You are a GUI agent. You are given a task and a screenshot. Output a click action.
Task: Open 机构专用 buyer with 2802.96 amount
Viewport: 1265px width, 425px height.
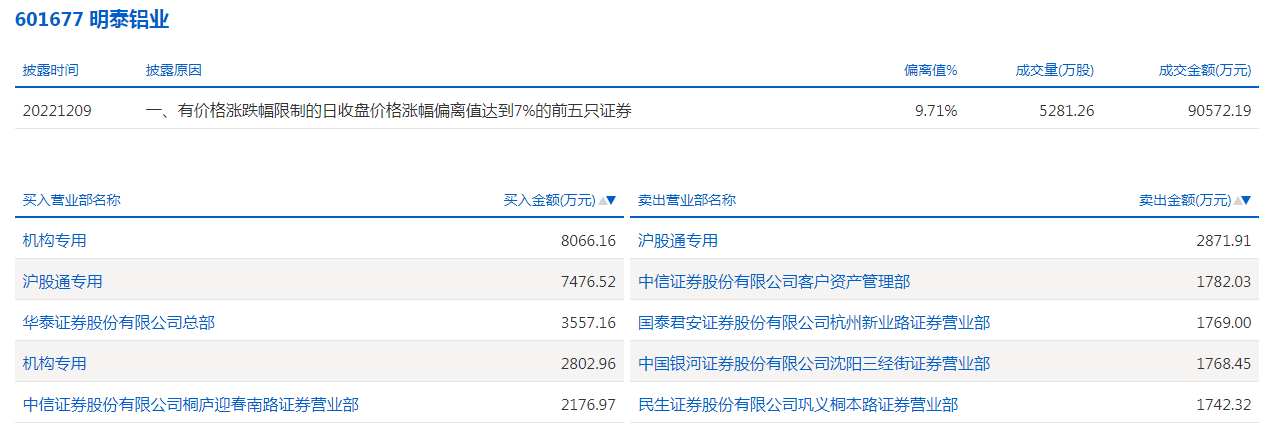pyautogui.click(x=55, y=363)
